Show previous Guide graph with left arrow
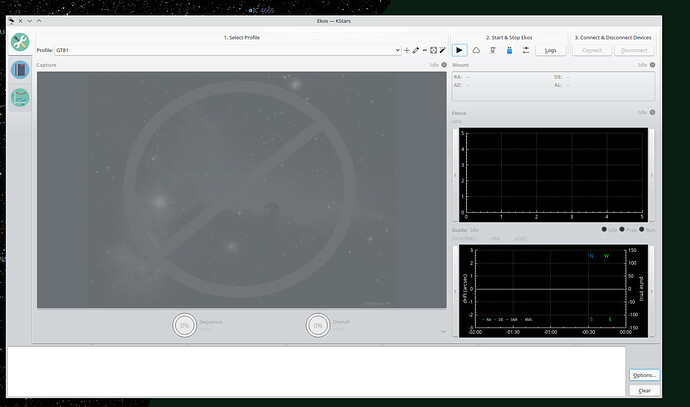690x407 pixels. (x=455, y=291)
